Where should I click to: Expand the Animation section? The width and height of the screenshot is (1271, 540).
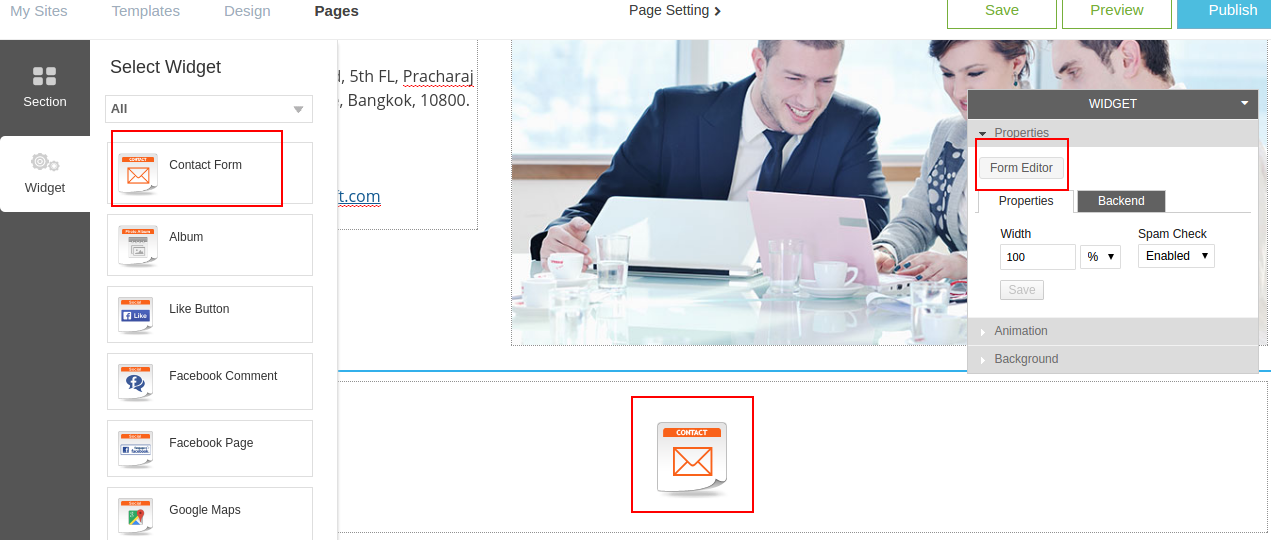click(x=1021, y=331)
